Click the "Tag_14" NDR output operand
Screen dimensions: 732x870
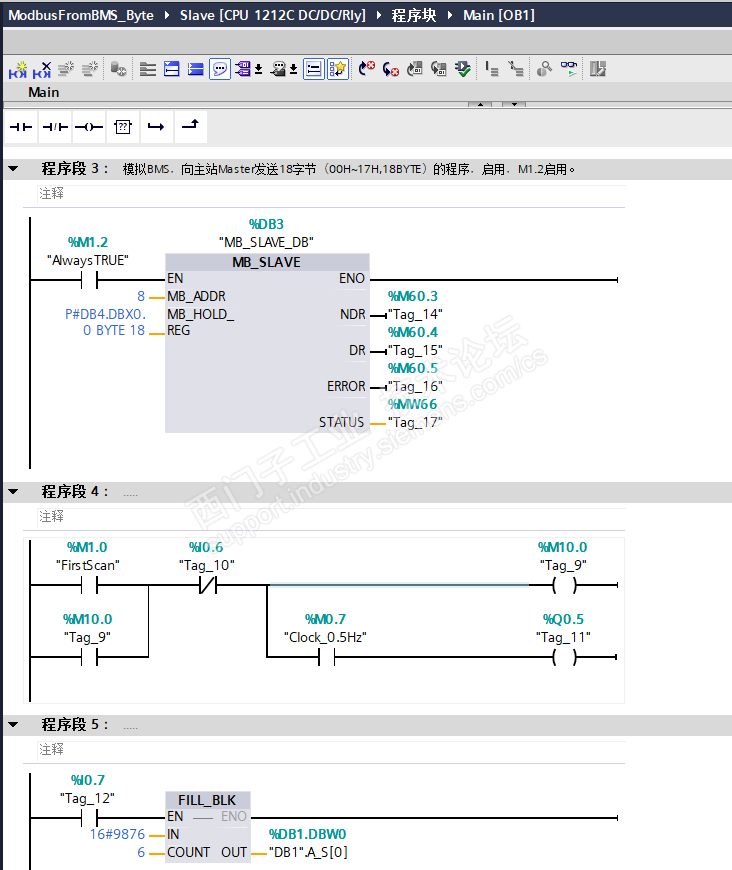point(415,315)
